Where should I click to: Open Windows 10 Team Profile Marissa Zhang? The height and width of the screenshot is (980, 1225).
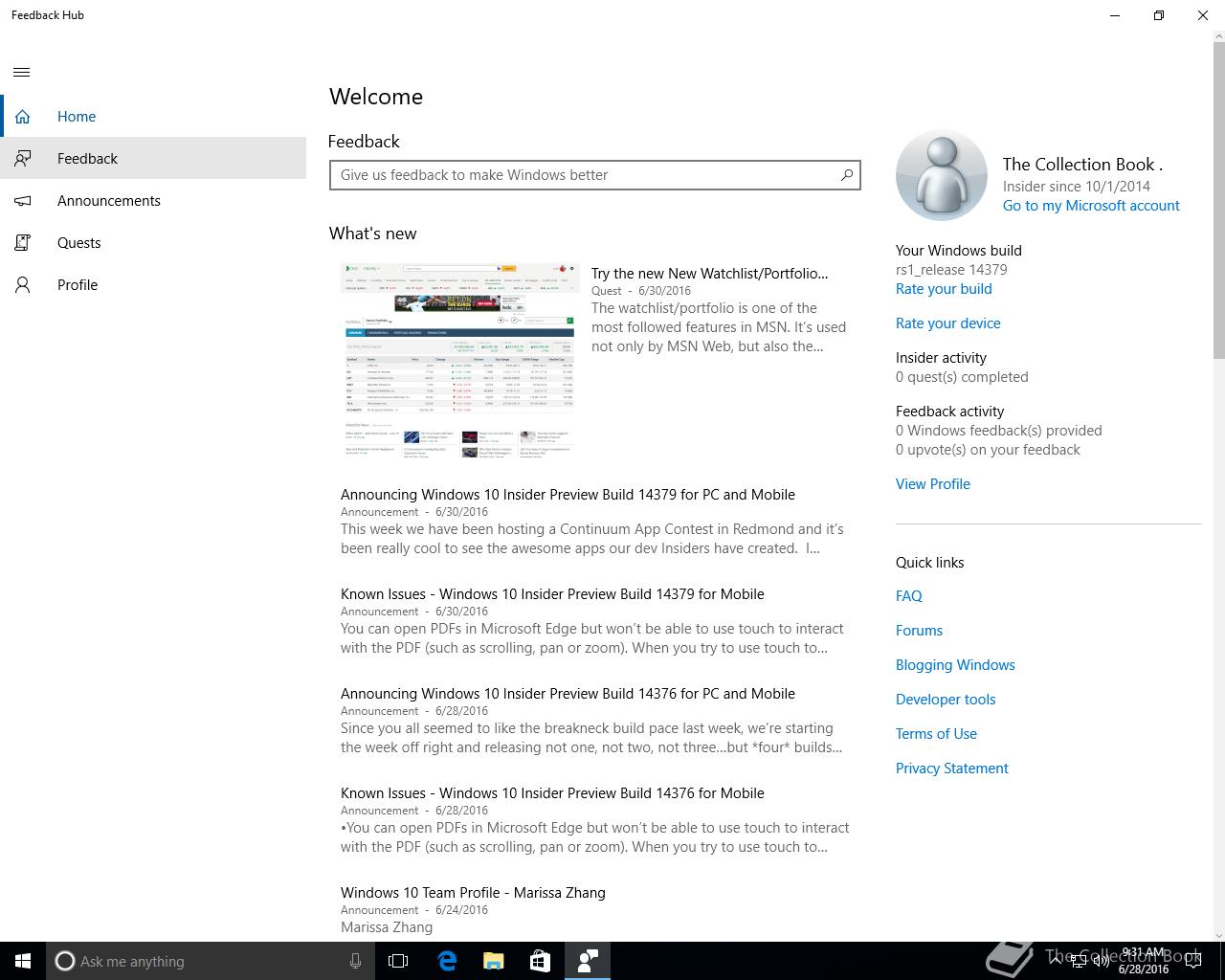pyautogui.click(x=473, y=893)
